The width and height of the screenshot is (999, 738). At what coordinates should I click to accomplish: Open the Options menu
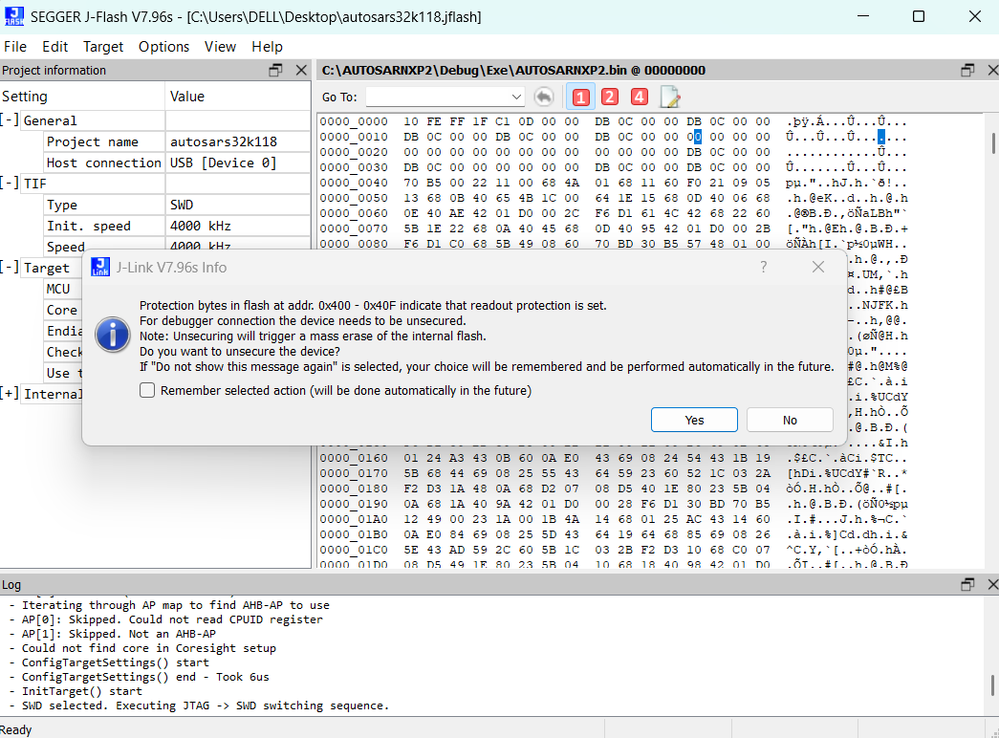point(164,47)
